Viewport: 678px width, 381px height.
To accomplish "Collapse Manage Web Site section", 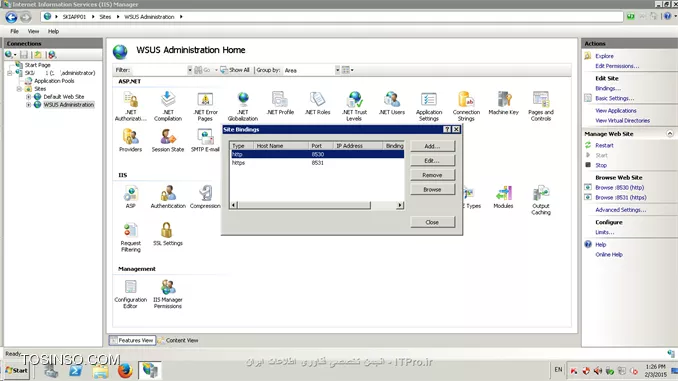I will [670, 134].
